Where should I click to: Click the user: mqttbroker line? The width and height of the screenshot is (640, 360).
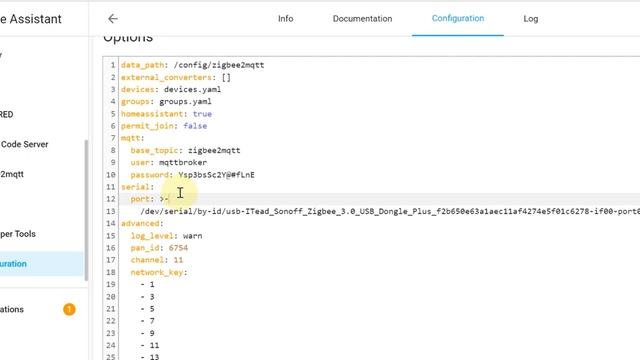point(169,162)
